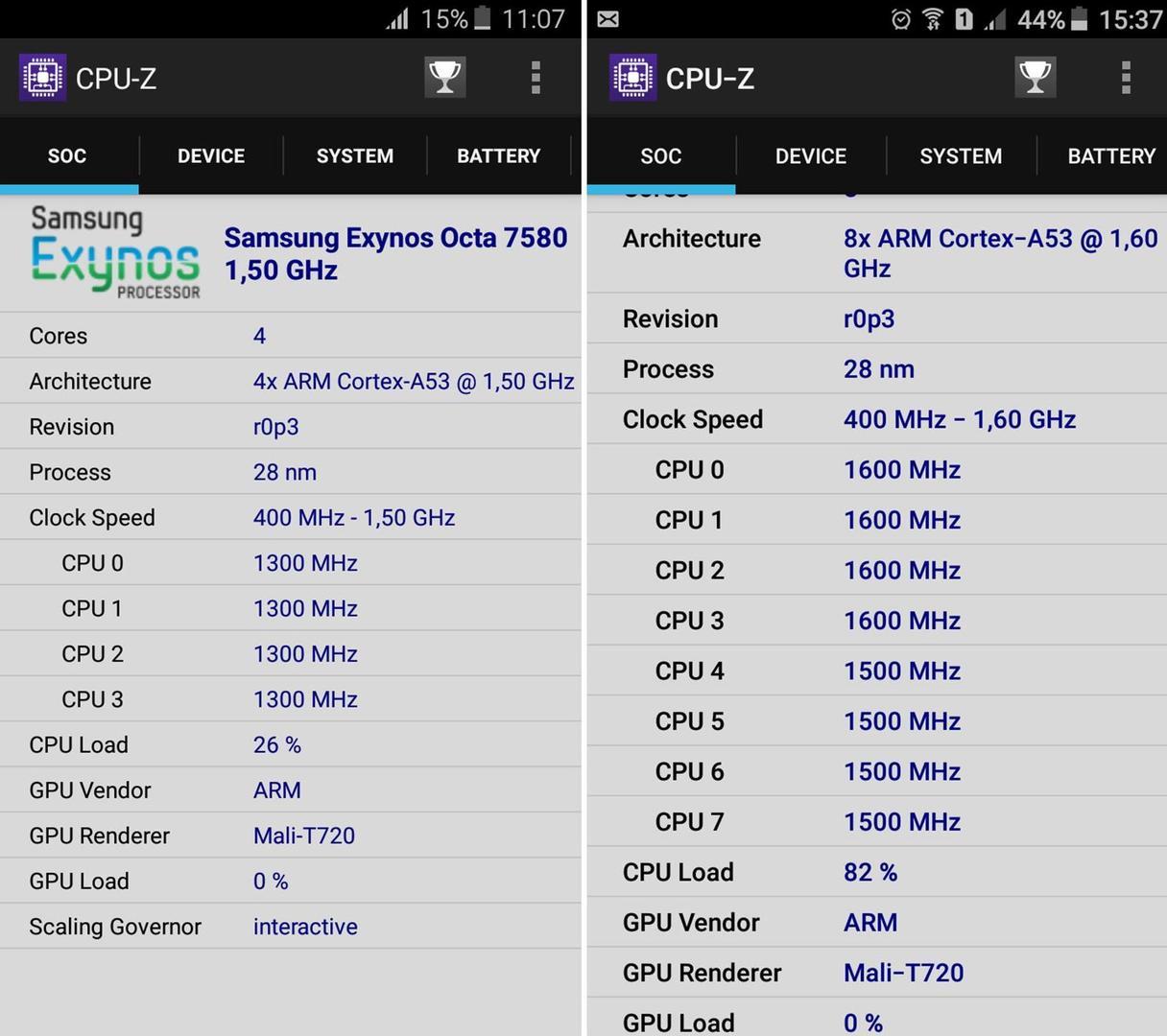This screenshot has width=1167, height=1036.
Task: Click the SIM card notification badge
Action: 964,17
